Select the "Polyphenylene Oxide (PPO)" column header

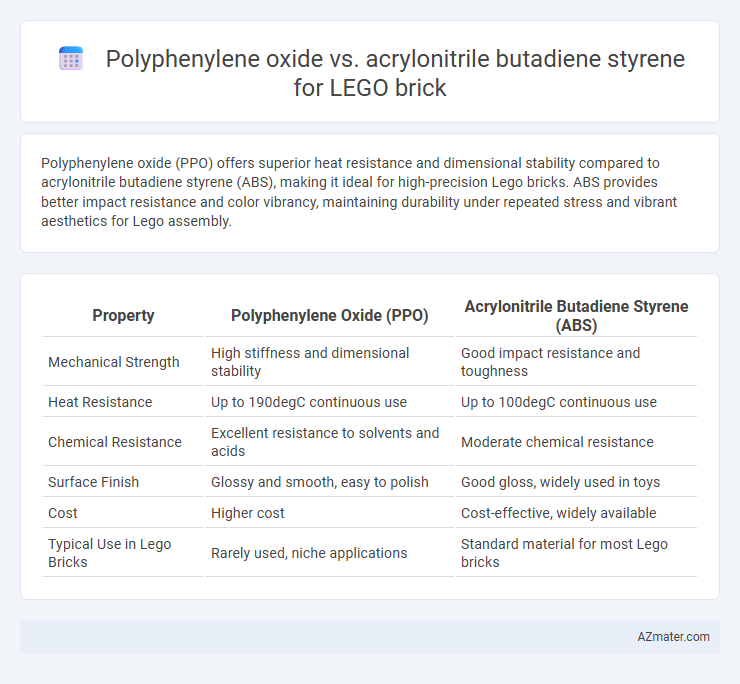pos(329,315)
